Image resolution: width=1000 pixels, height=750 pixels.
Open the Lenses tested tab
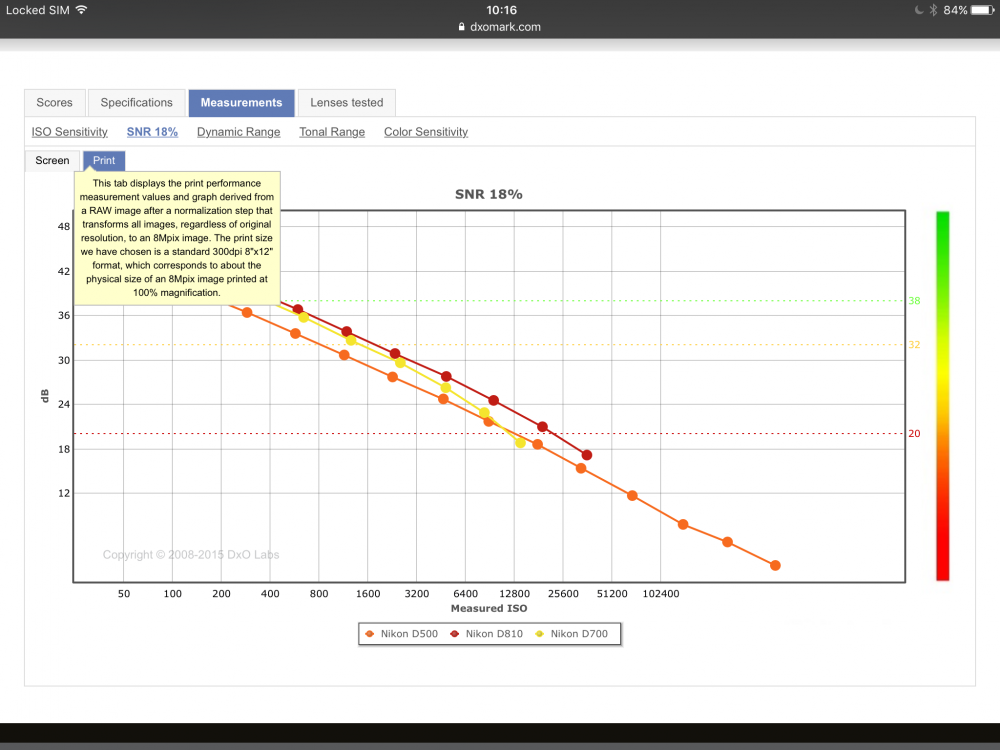point(347,103)
